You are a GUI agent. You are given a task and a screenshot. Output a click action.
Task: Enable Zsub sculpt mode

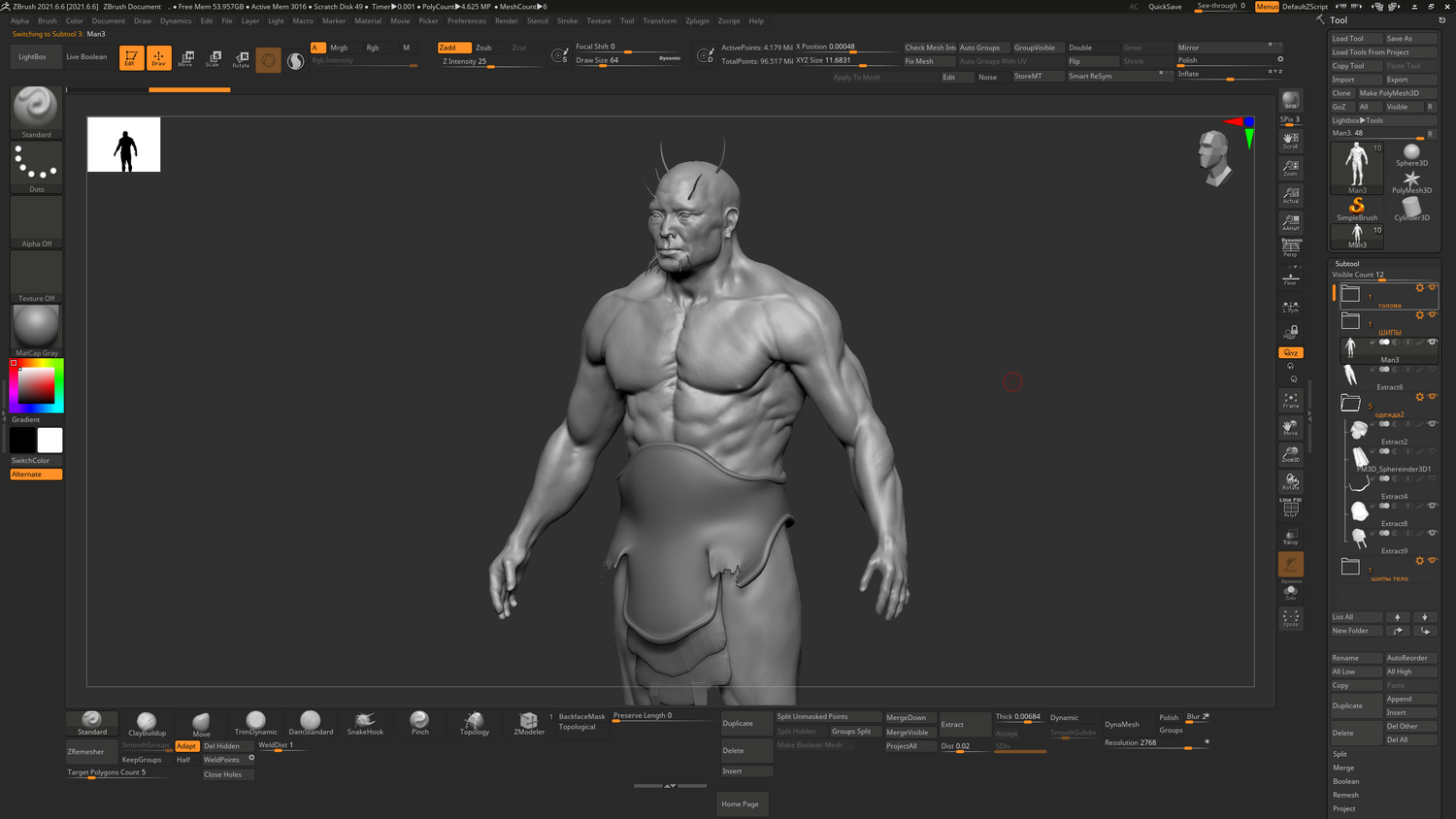[483, 48]
